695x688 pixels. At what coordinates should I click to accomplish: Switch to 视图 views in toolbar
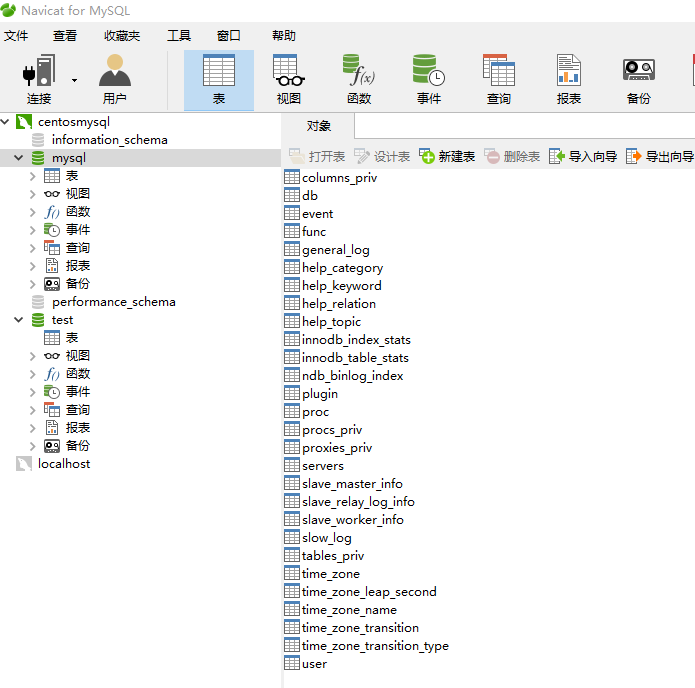(x=289, y=80)
